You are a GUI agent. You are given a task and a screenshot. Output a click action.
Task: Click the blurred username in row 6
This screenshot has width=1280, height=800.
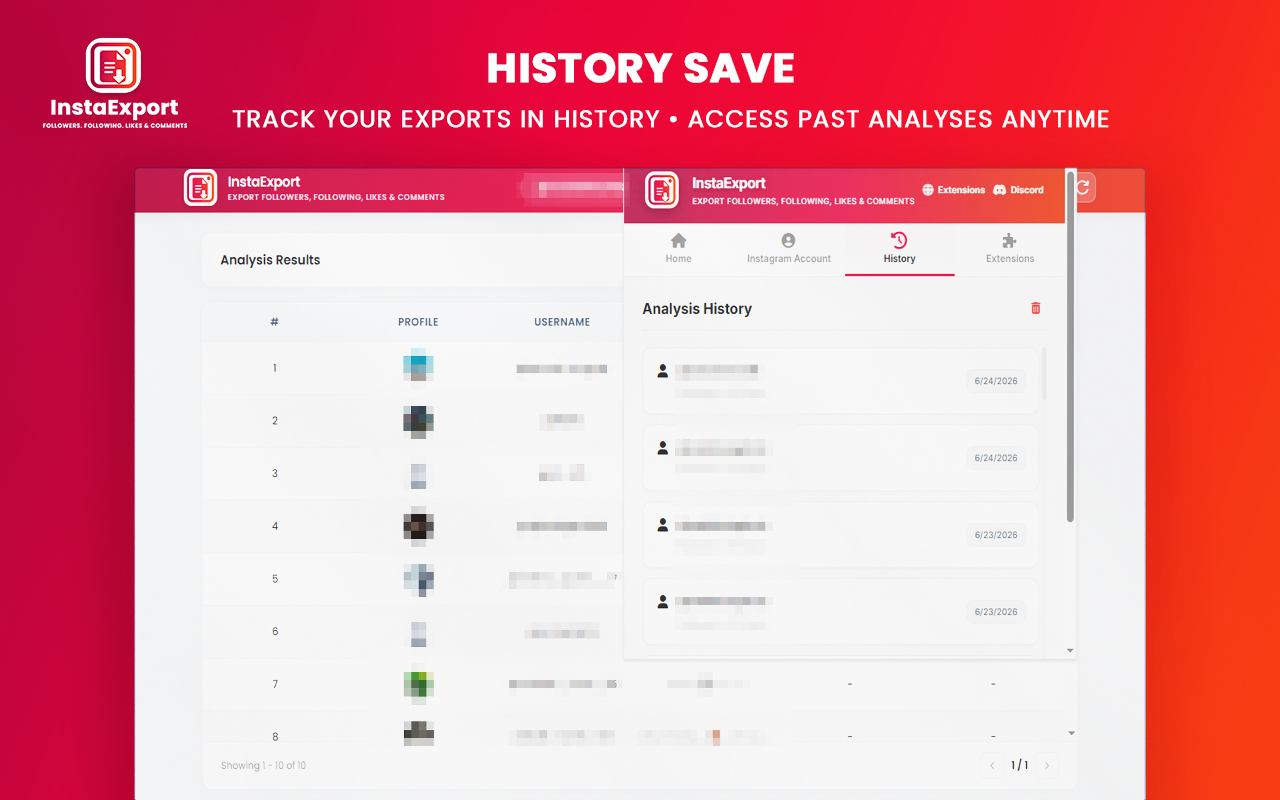(x=562, y=631)
